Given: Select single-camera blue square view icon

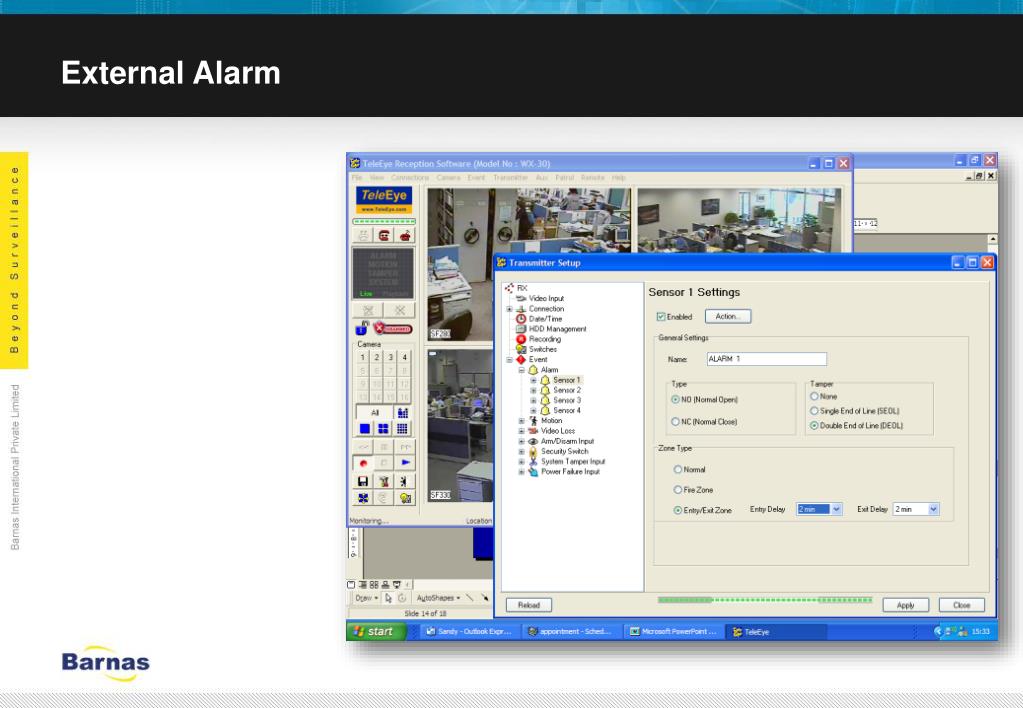Looking at the screenshot, I should coord(365,429).
